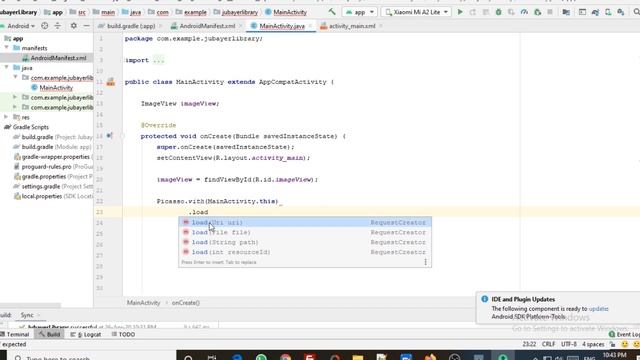Viewport: 640px width, 360px height.
Task: Click the Search Everywhere magnifier icon
Action: coord(636,12)
